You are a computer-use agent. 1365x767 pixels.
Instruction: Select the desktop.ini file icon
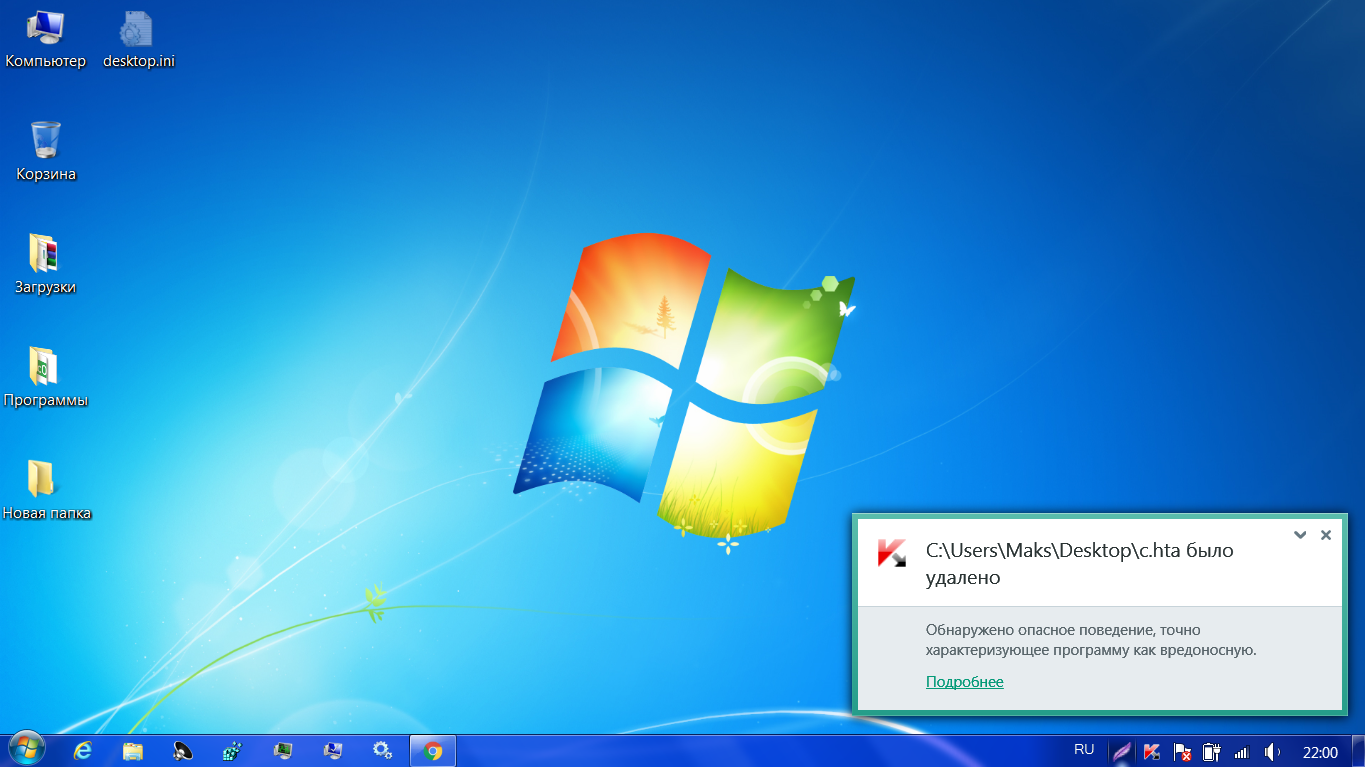[139, 40]
